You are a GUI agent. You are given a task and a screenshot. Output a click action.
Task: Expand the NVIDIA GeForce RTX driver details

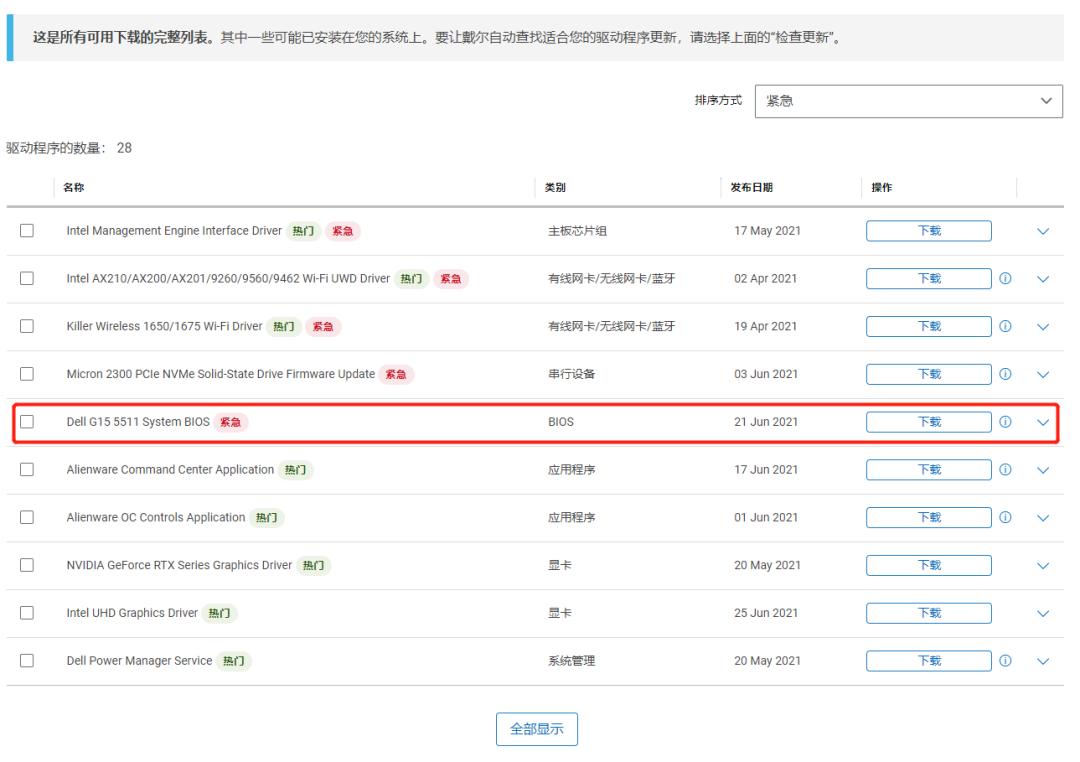(1044, 564)
